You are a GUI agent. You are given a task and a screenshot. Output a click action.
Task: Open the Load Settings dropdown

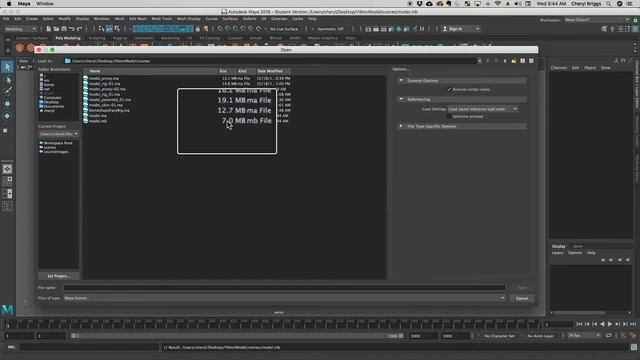point(483,109)
